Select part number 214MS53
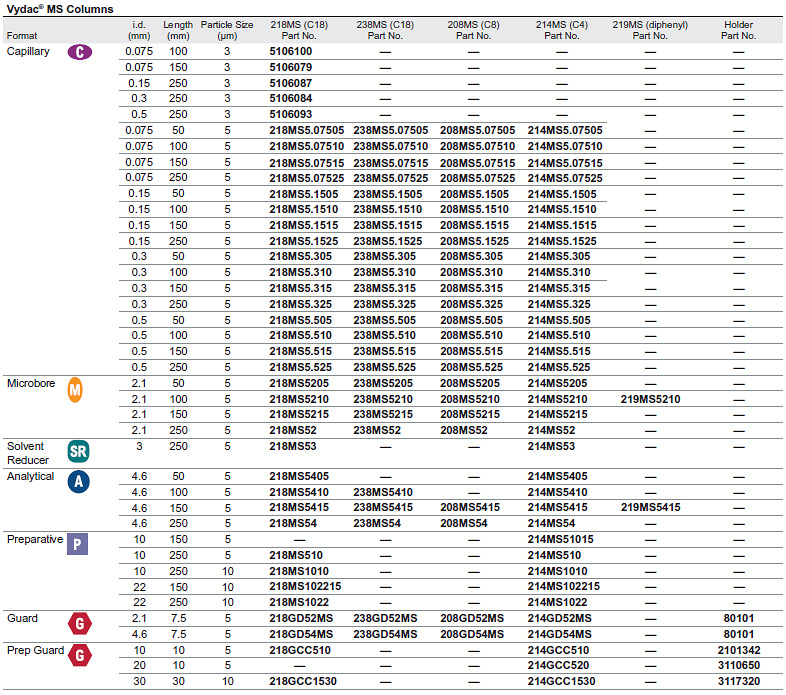This screenshot has height=695, width=786. pos(551,446)
